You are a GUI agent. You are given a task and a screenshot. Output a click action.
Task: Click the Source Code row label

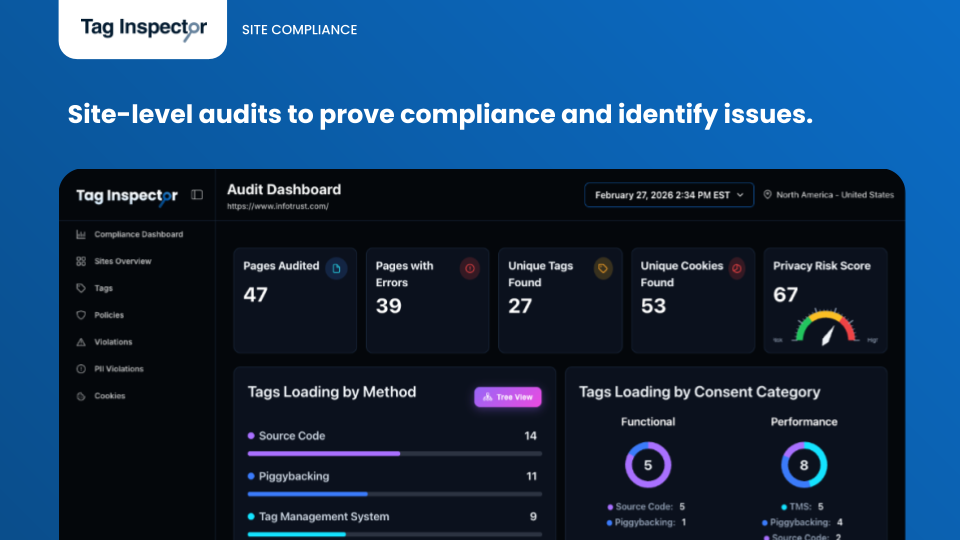click(292, 436)
